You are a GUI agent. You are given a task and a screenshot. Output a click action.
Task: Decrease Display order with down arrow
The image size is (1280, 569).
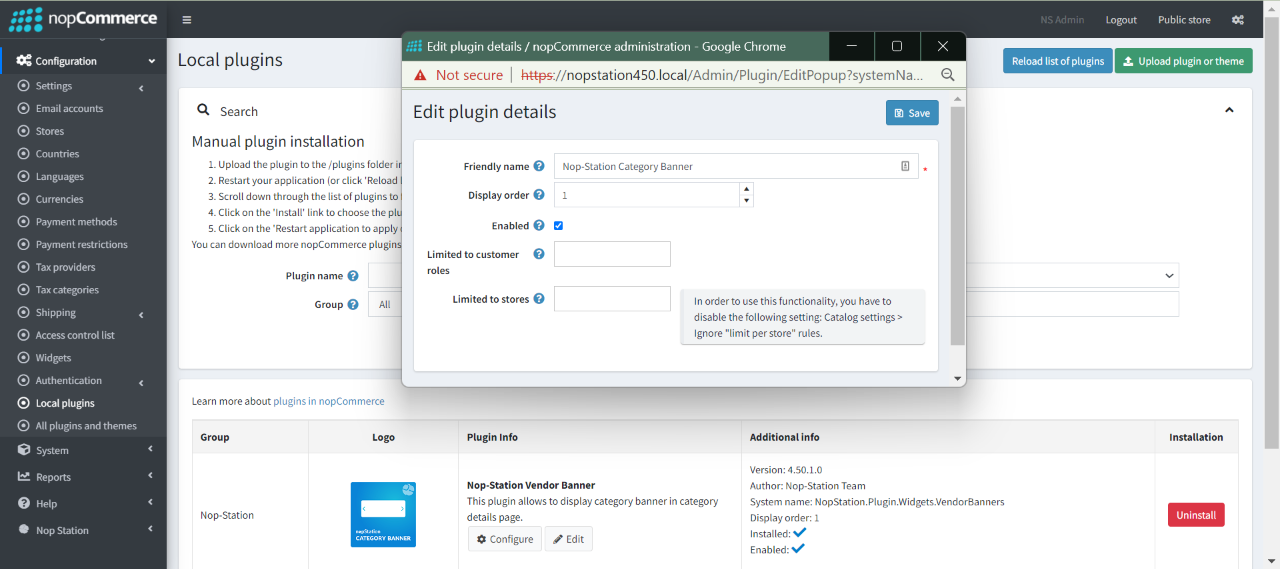pyautogui.click(x=746, y=201)
